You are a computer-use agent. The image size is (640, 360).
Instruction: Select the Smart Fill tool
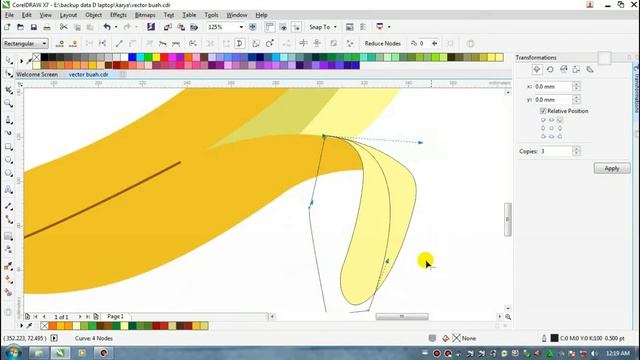coord(9,292)
